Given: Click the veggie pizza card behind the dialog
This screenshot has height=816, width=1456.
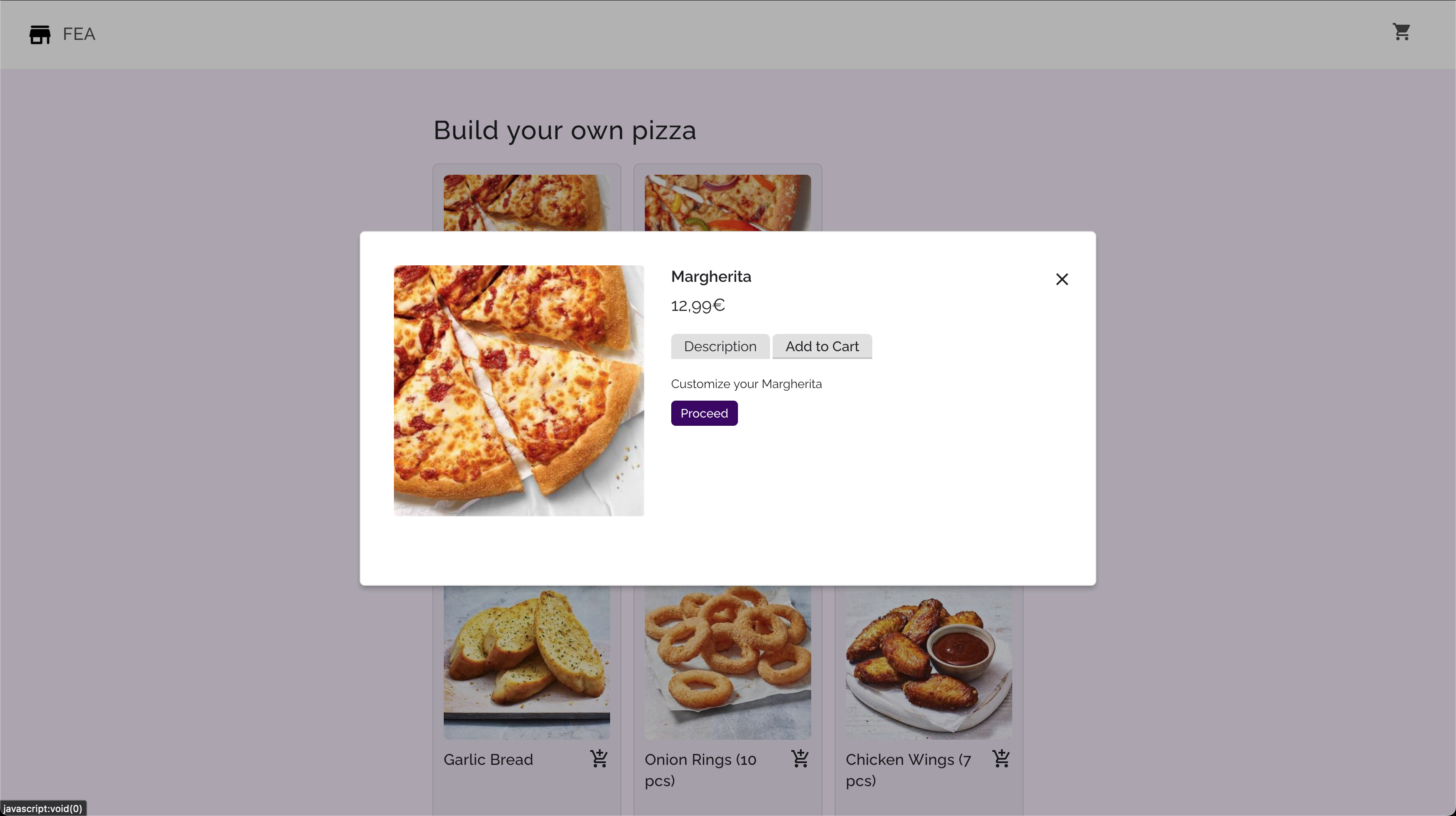Looking at the screenshot, I should 728,202.
